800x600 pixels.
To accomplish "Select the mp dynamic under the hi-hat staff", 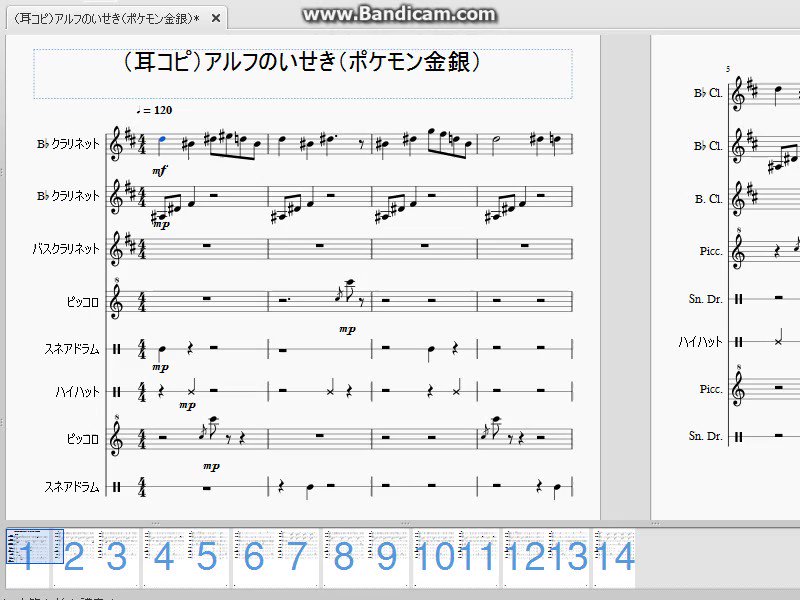I will (x=187, y=406).
